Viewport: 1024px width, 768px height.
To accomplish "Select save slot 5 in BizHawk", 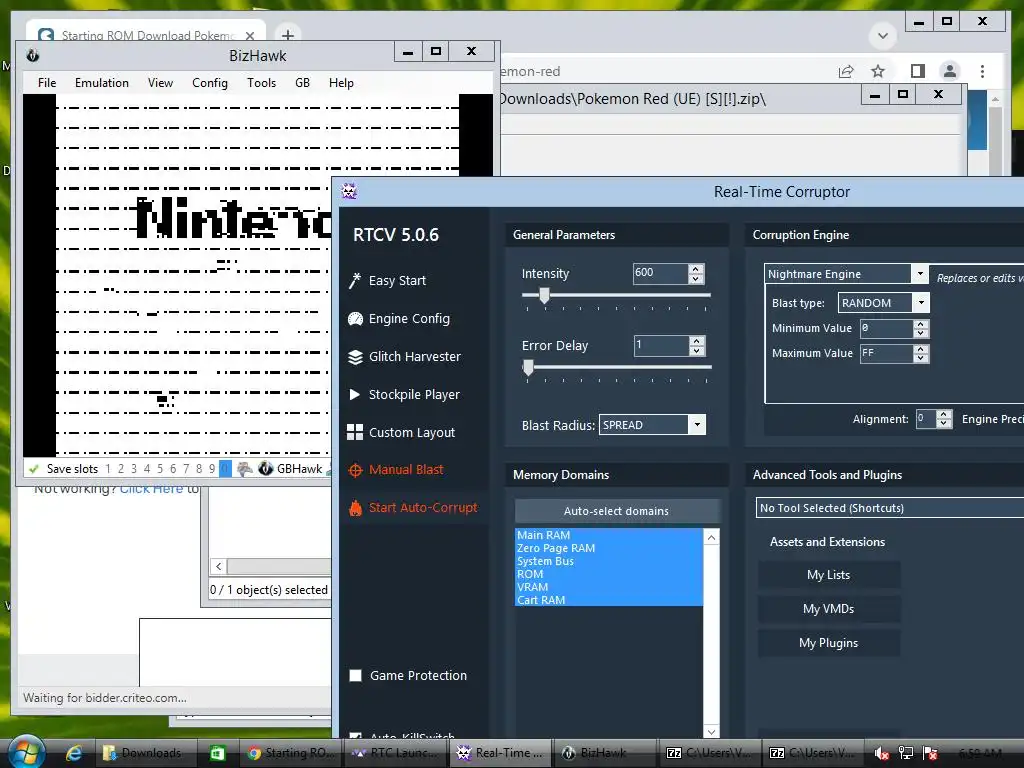I will tap(160, 468).
